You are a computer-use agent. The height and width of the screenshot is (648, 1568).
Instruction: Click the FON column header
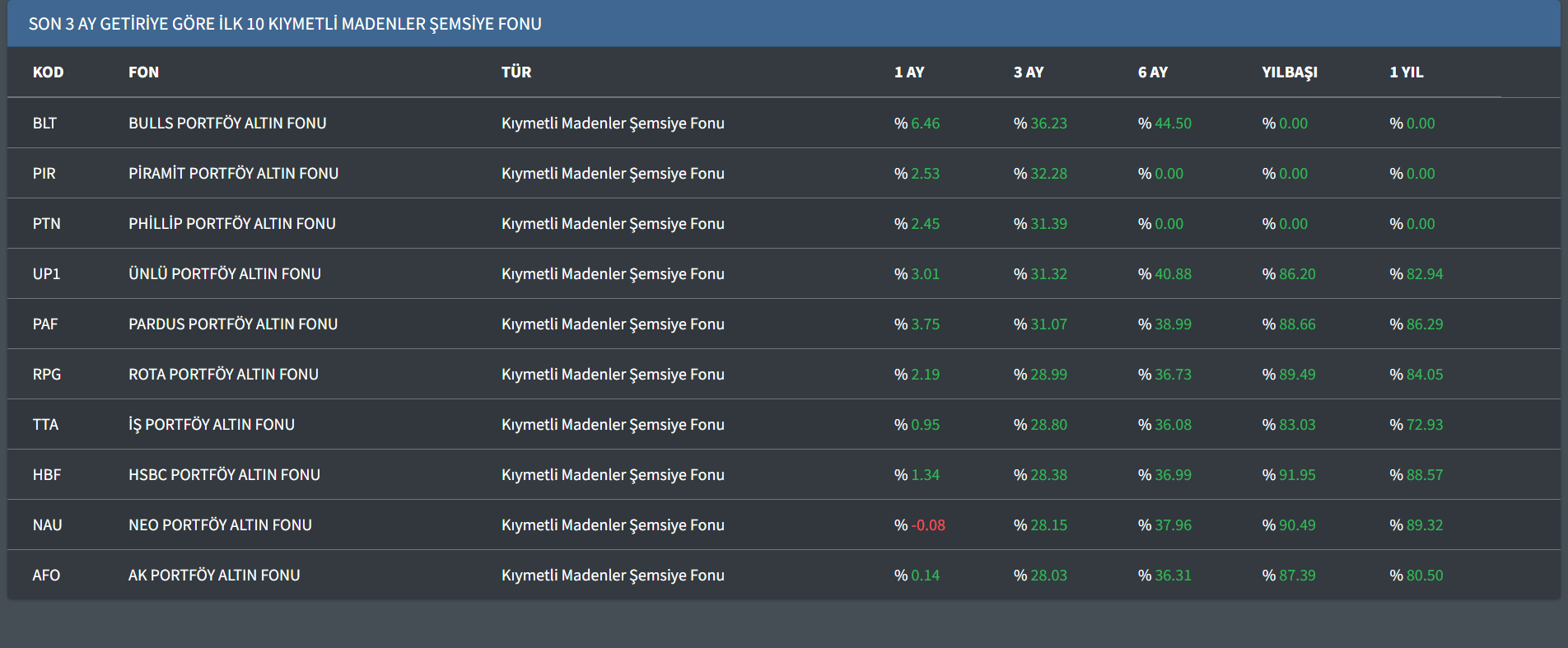click(x=143, y=72)
